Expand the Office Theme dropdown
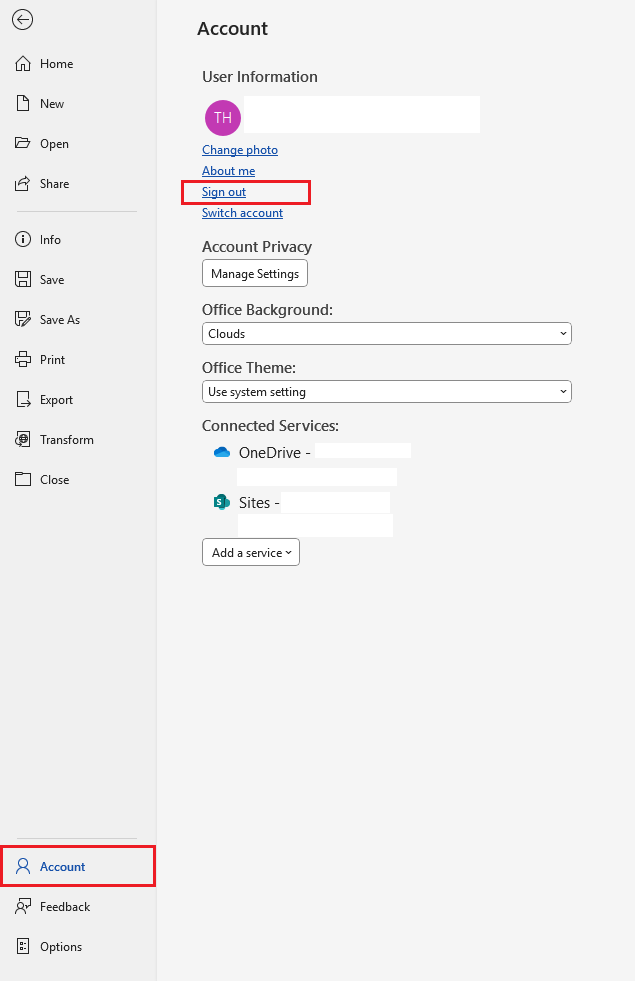The width and height of the screenshot is (635, 981). tap(386, 391)
